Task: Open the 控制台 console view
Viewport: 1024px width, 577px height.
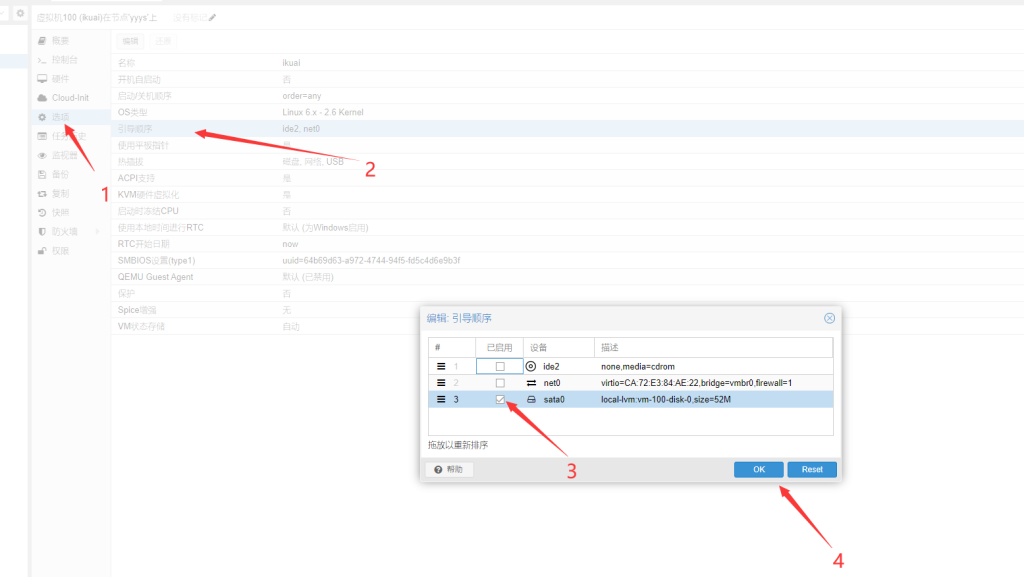Action: (x=64, y=60)
